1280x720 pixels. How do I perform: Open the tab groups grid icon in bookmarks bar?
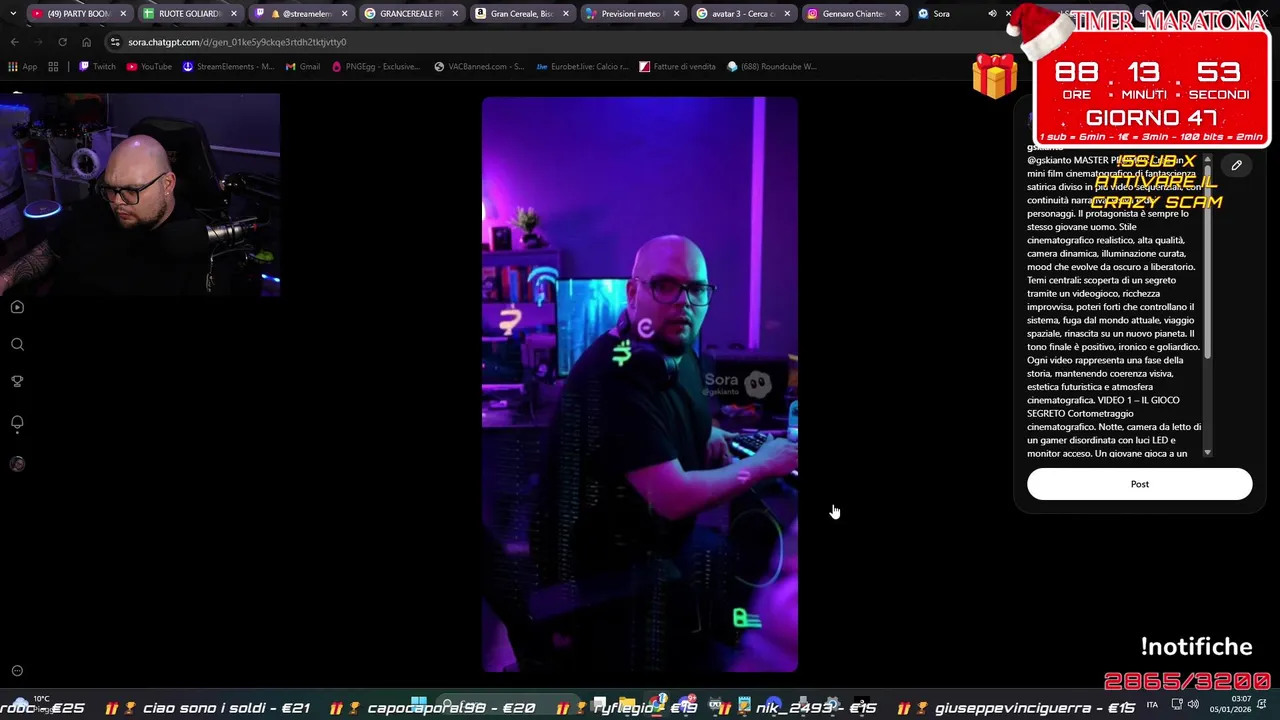click(53, 67)
